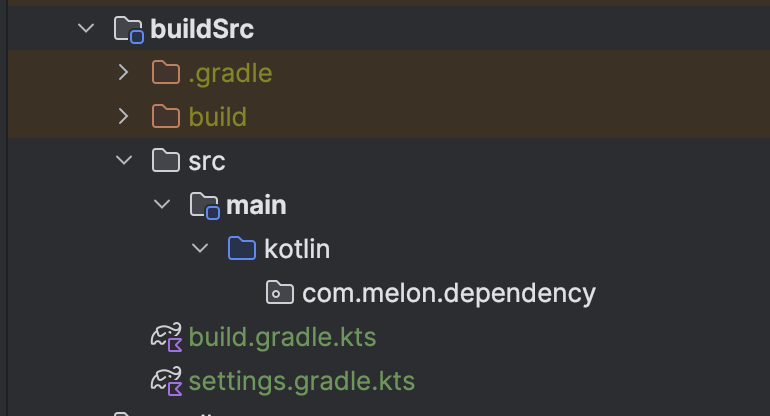Expand the .gradle folder chevron
The width and height of the screenshot is (770, 416).
click(124, 73)
